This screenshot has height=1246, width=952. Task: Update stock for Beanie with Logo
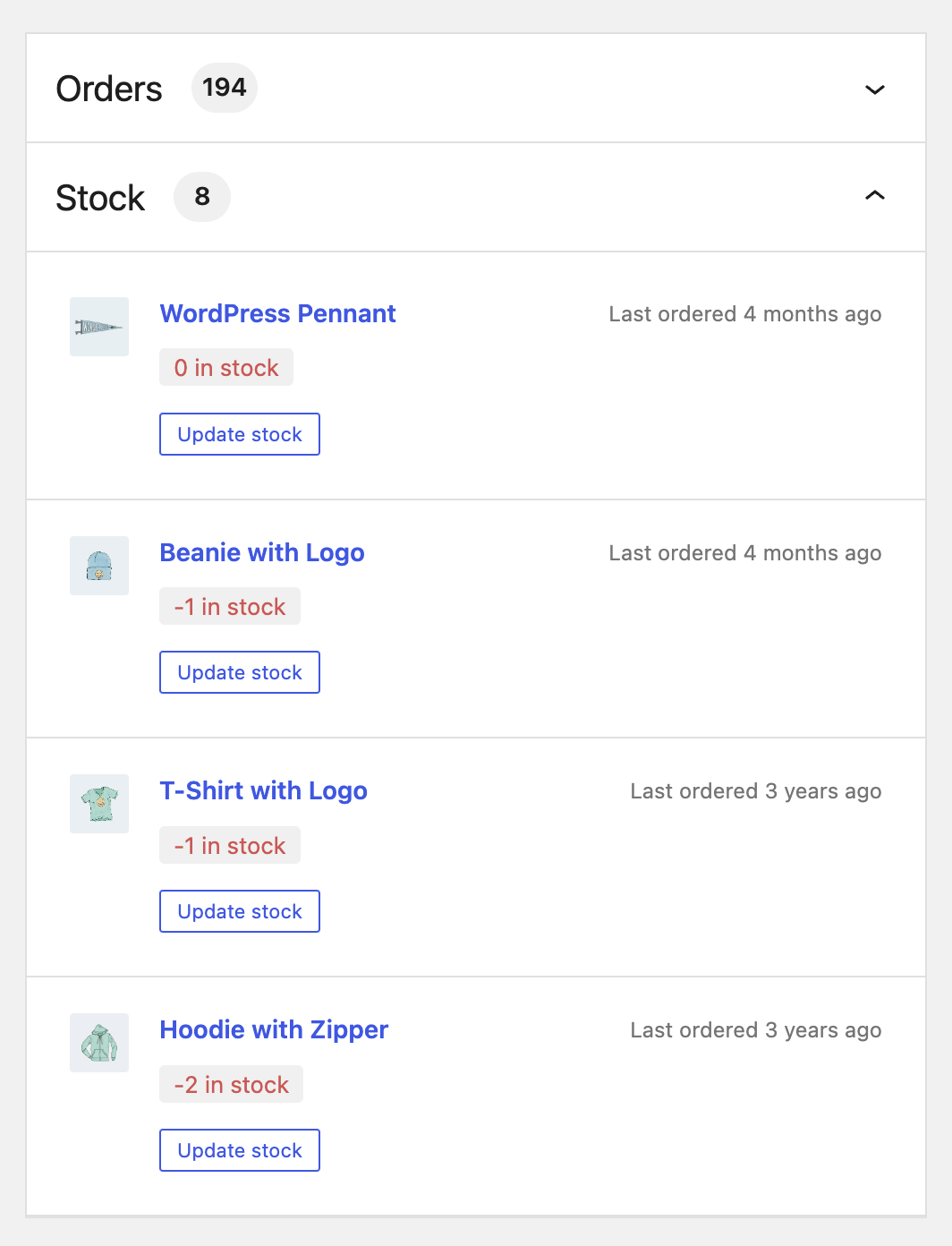click(x=240, y=672)
